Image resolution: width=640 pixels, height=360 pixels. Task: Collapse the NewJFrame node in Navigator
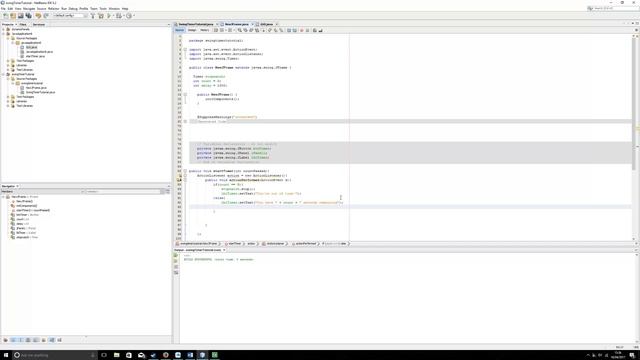pyautogui.click(x=4, y=197)
